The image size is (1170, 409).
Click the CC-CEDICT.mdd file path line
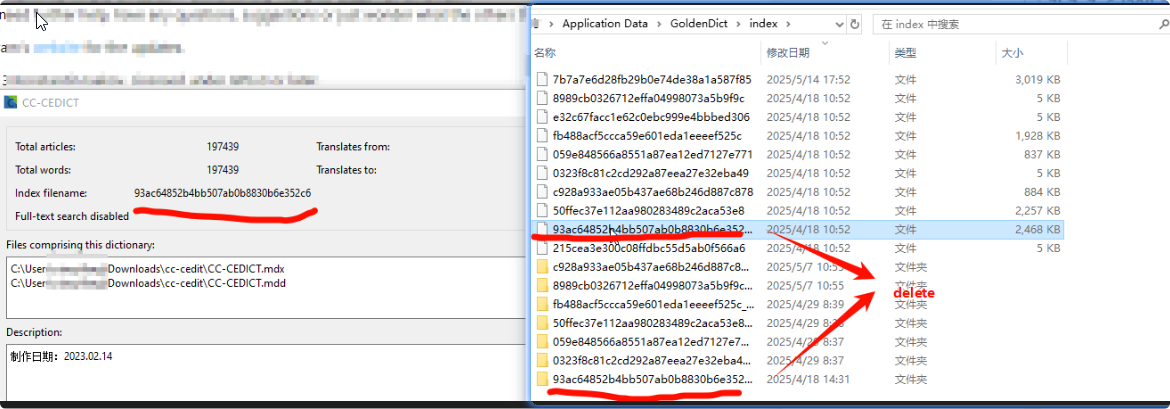click(x=148, y=283)
